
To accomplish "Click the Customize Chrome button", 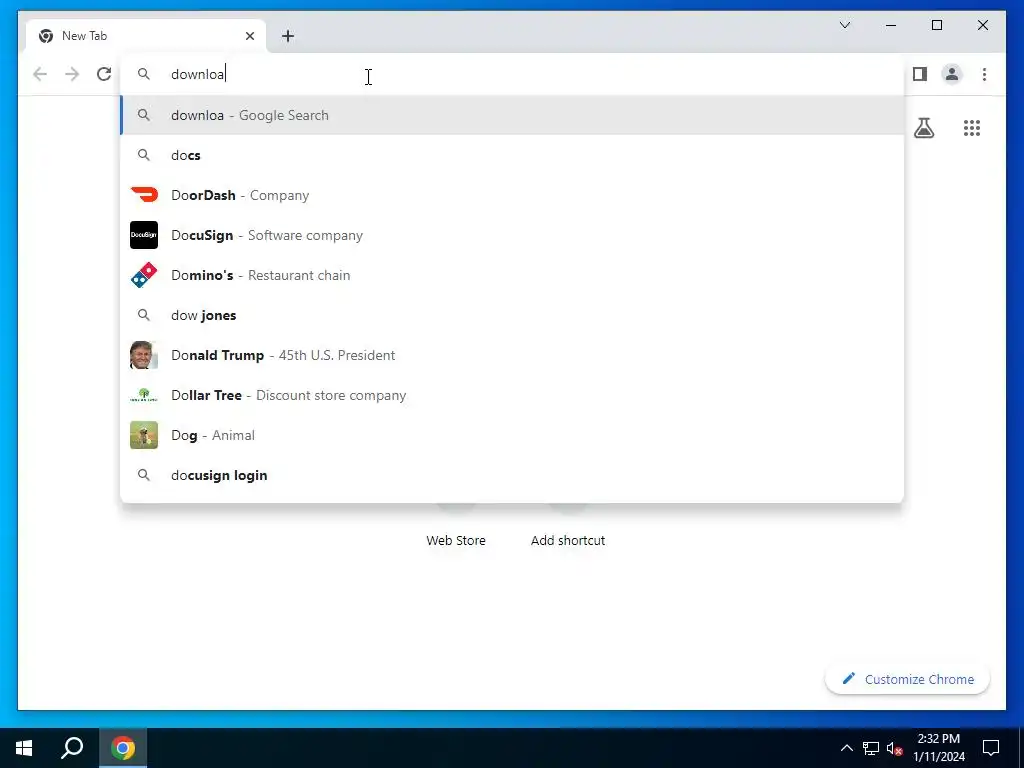I will point(908,679).
